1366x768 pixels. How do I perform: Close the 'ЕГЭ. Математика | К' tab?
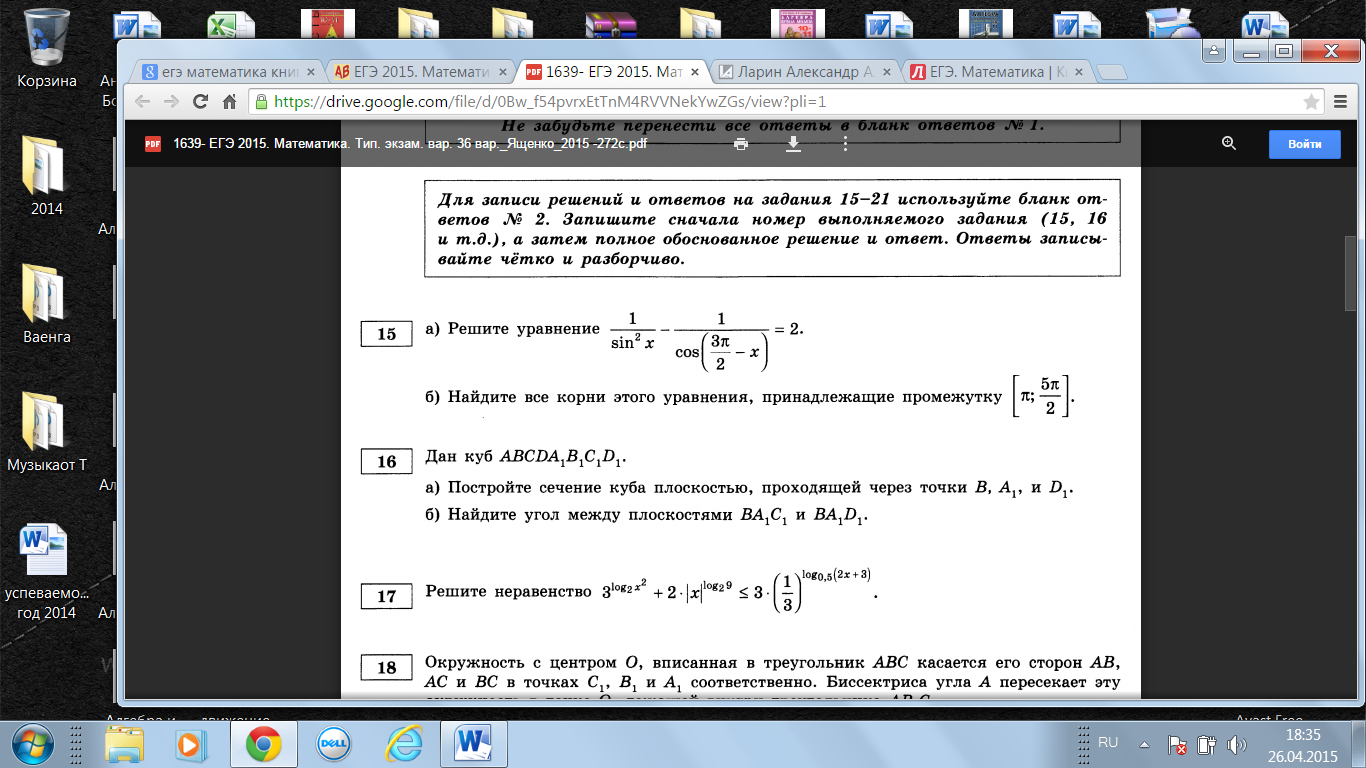click(1079, 72)
